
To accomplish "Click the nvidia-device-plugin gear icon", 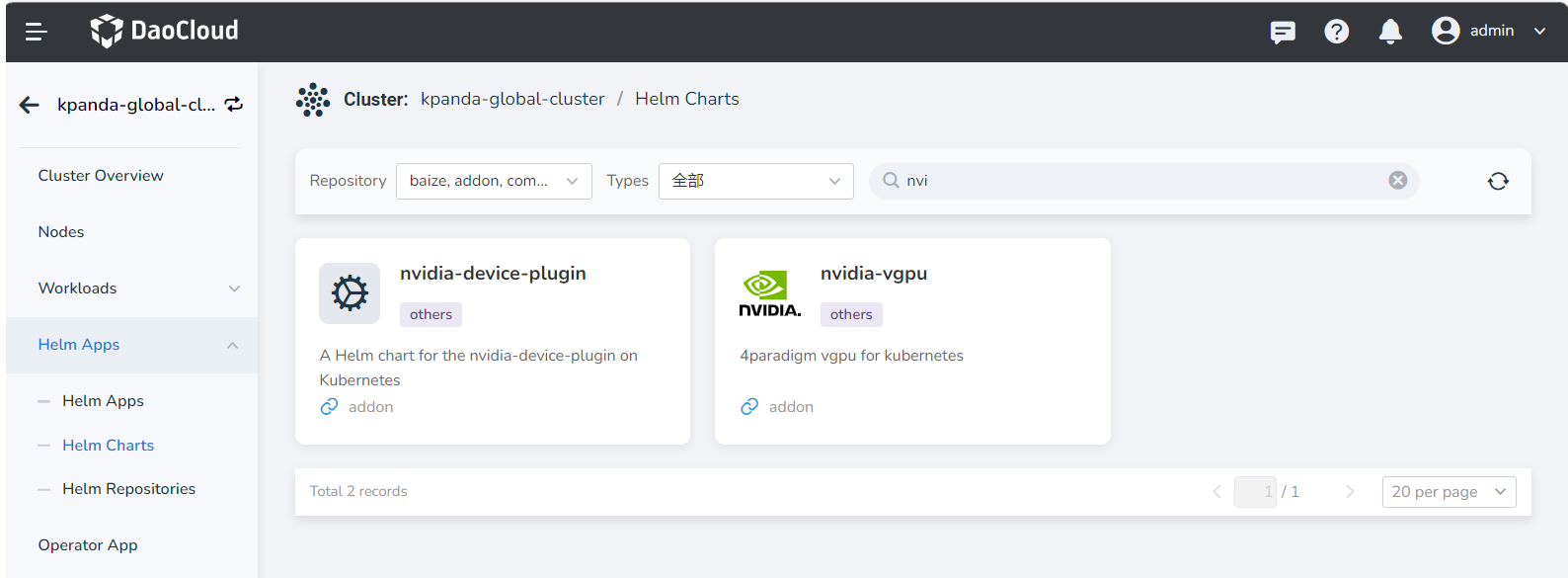I will (x=350, y=293).
